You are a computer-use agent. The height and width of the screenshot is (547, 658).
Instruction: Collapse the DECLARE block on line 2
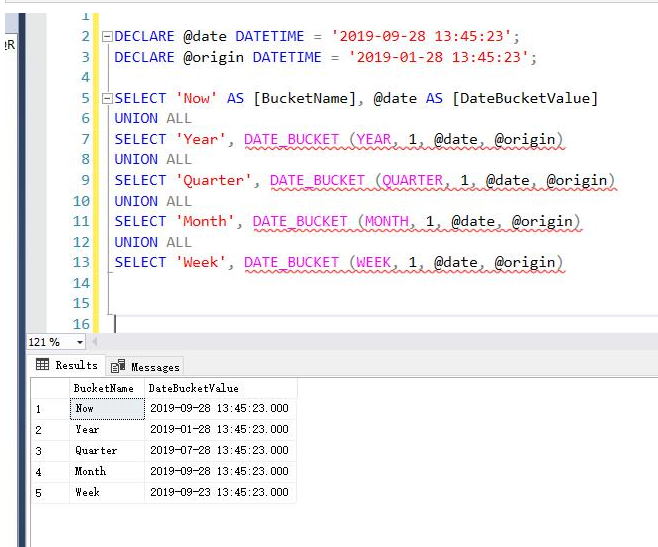107,37
